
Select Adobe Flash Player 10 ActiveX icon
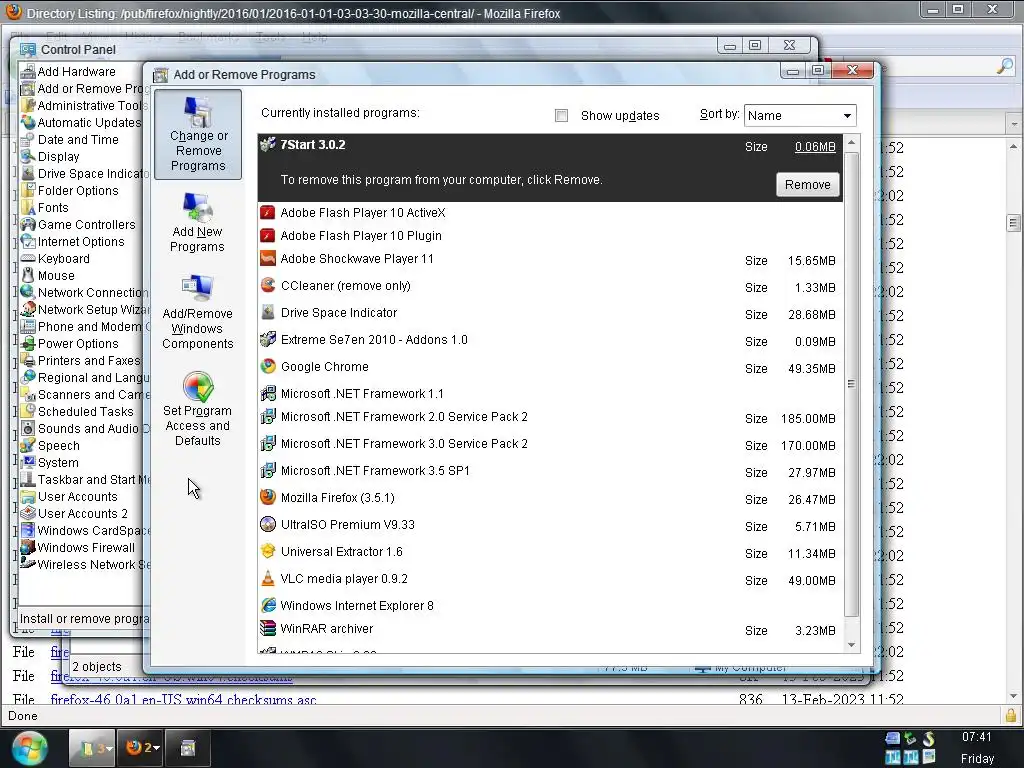tap(267, 212)
